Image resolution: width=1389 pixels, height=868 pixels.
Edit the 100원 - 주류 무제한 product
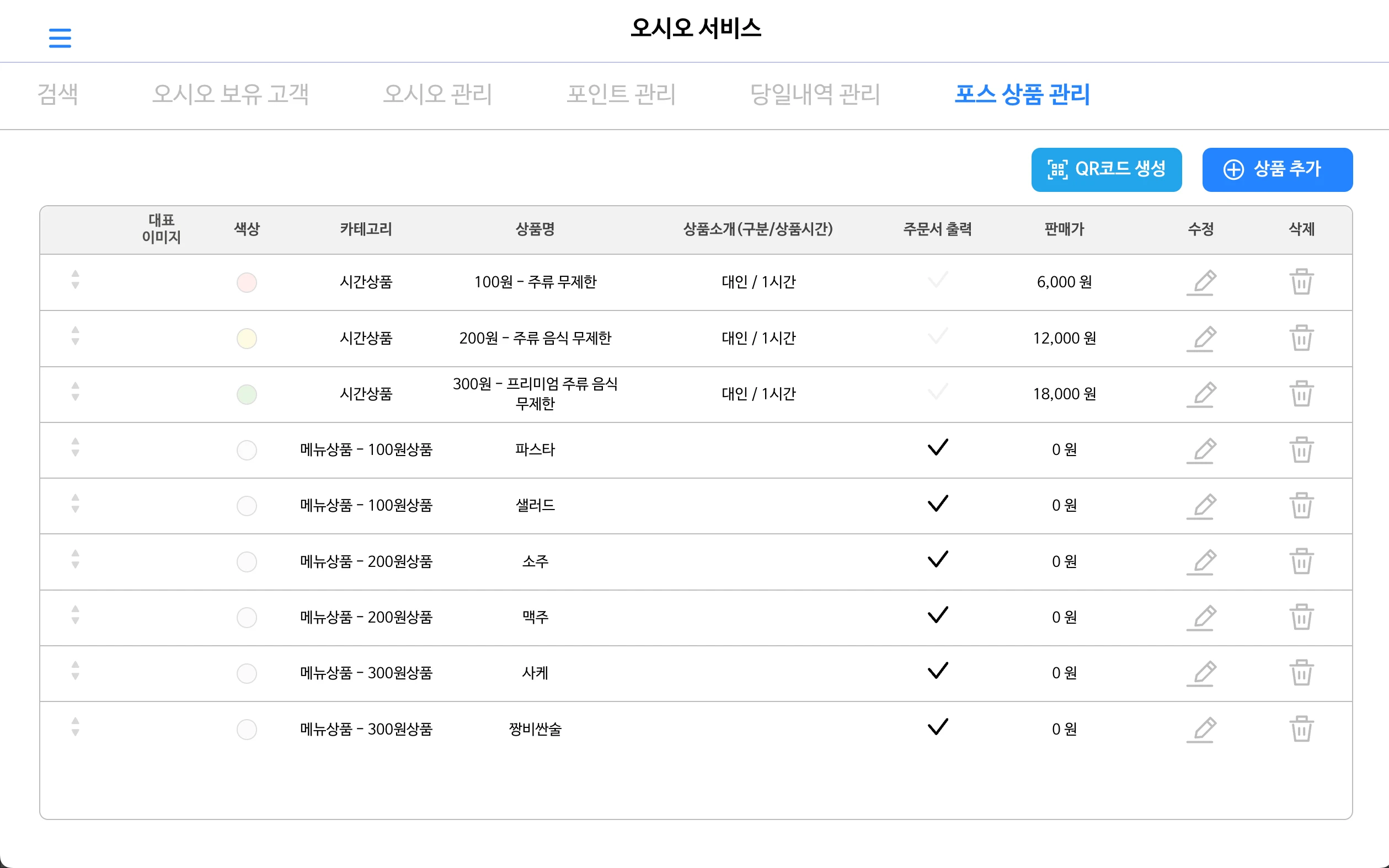[x=1201, y=282]
